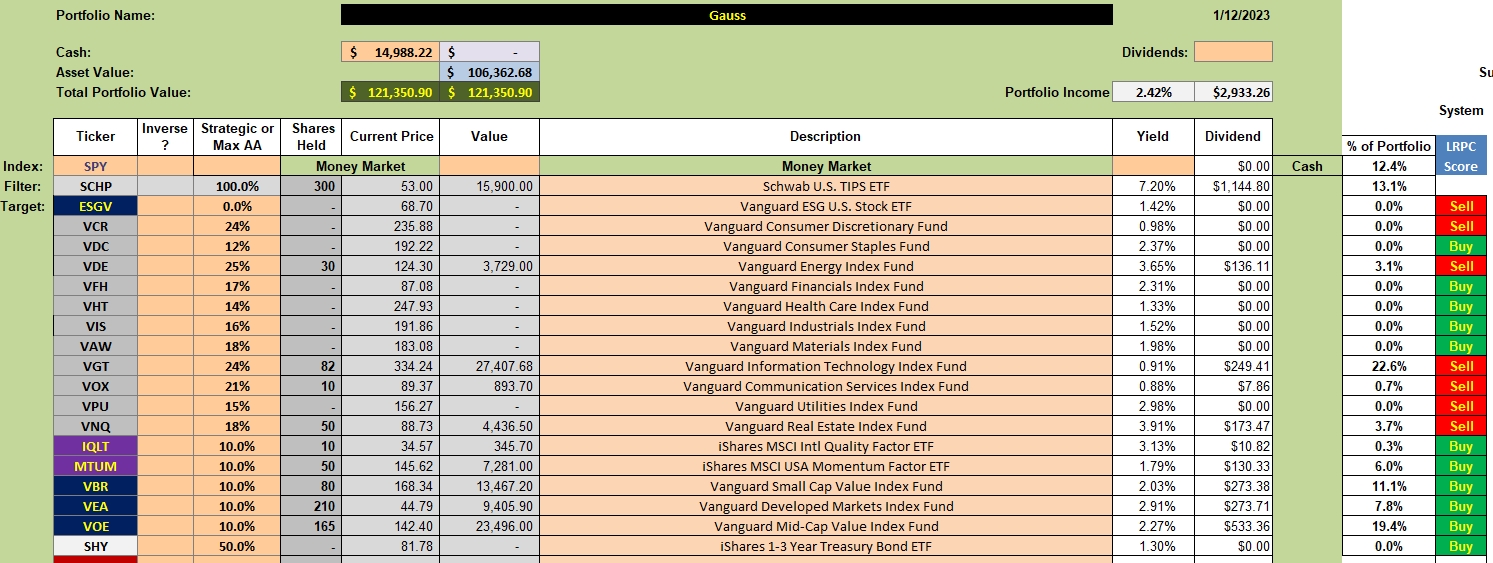Click the VOE ticker cell
This screenshot has height=563, width=1493.
coord(96,526)
